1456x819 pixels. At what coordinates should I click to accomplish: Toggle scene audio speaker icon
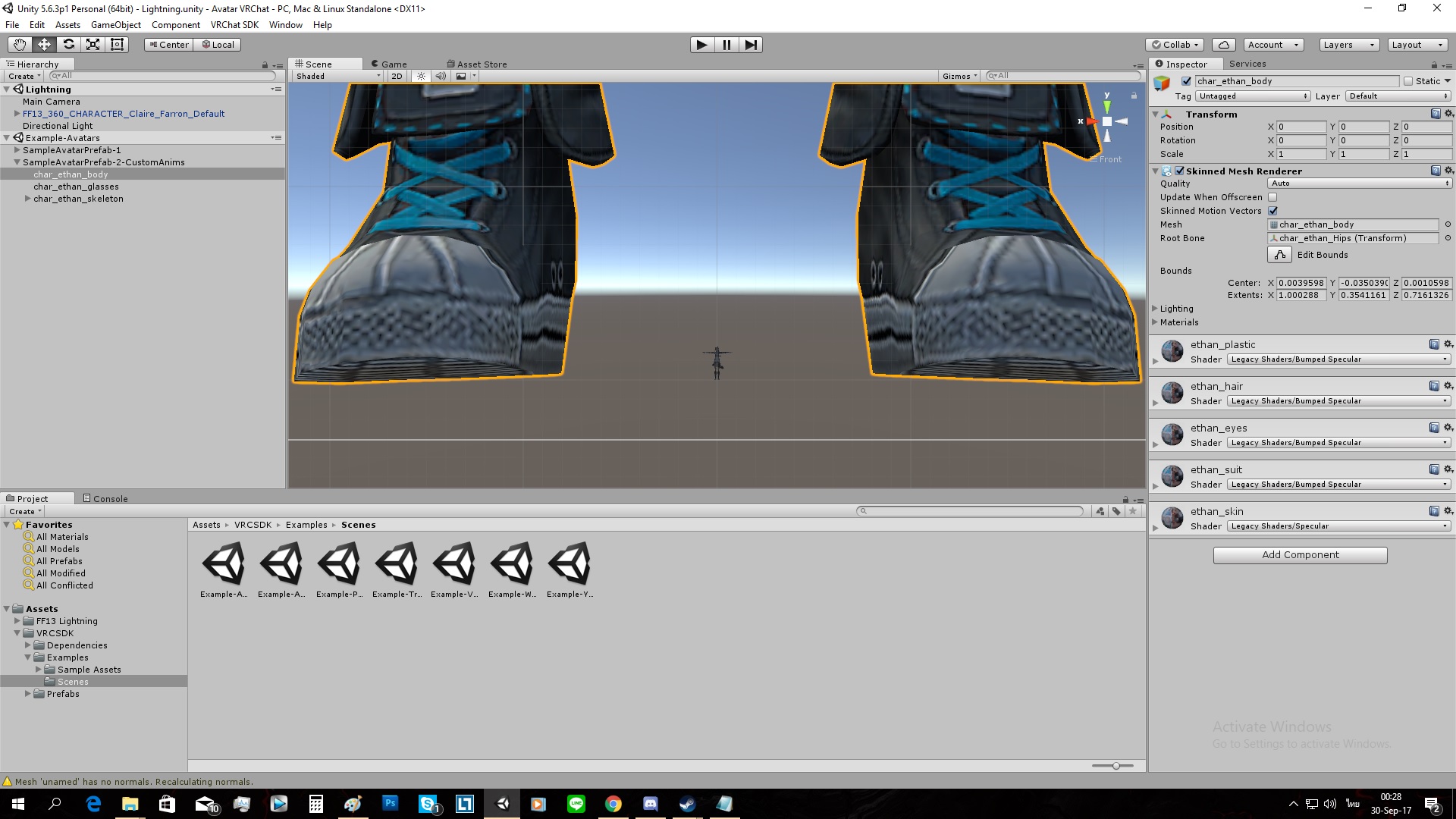441,76
